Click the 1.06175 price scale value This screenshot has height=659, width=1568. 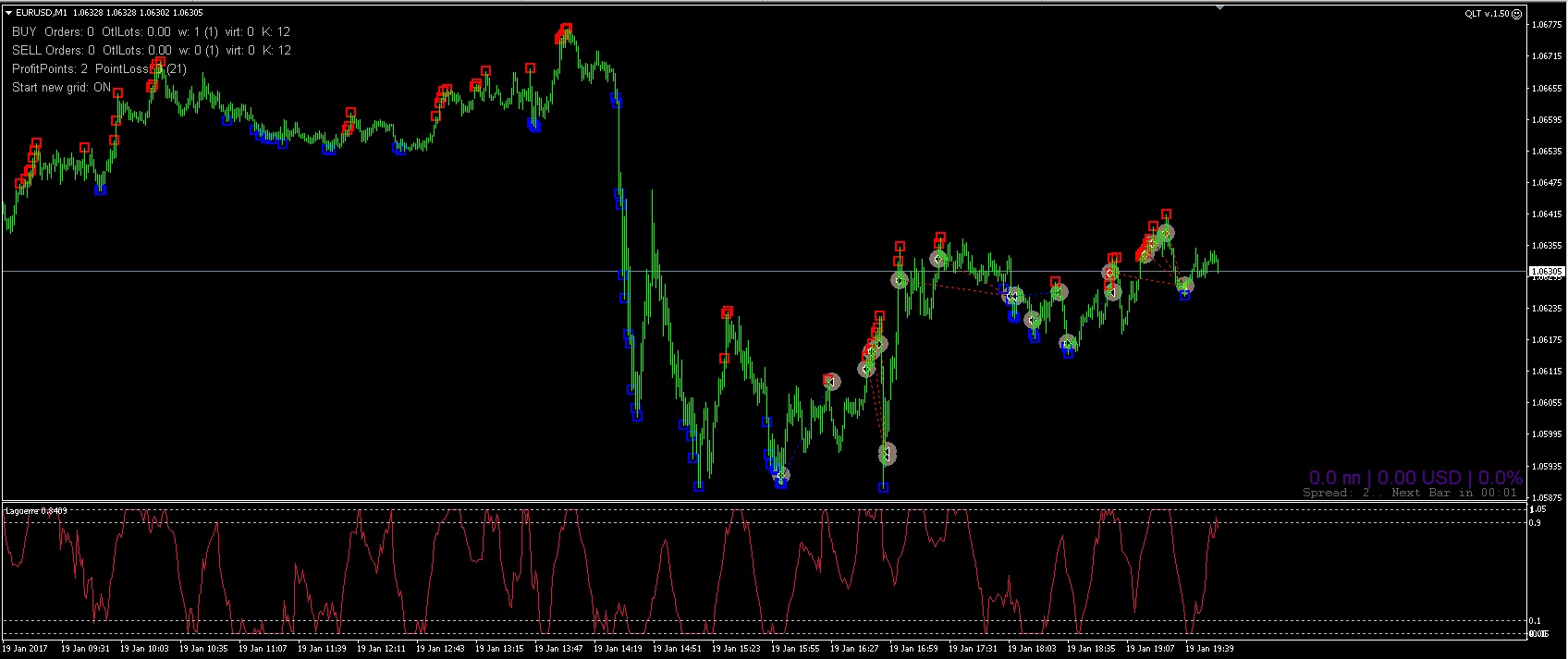[1547, 339]
